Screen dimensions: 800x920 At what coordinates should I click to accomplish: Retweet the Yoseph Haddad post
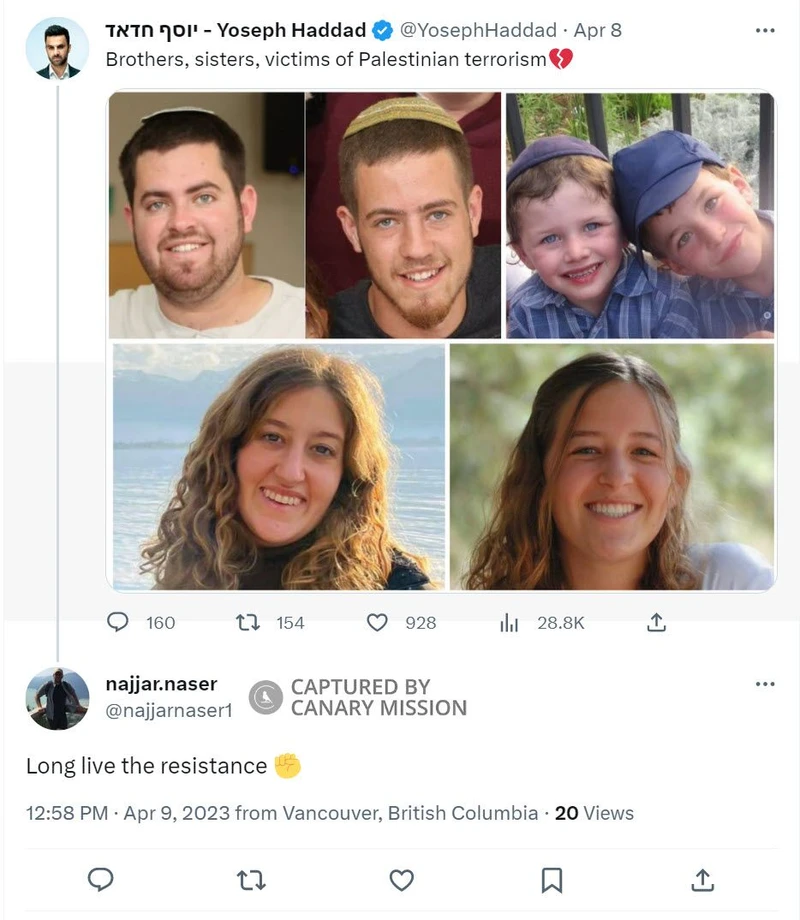[247, 622]
